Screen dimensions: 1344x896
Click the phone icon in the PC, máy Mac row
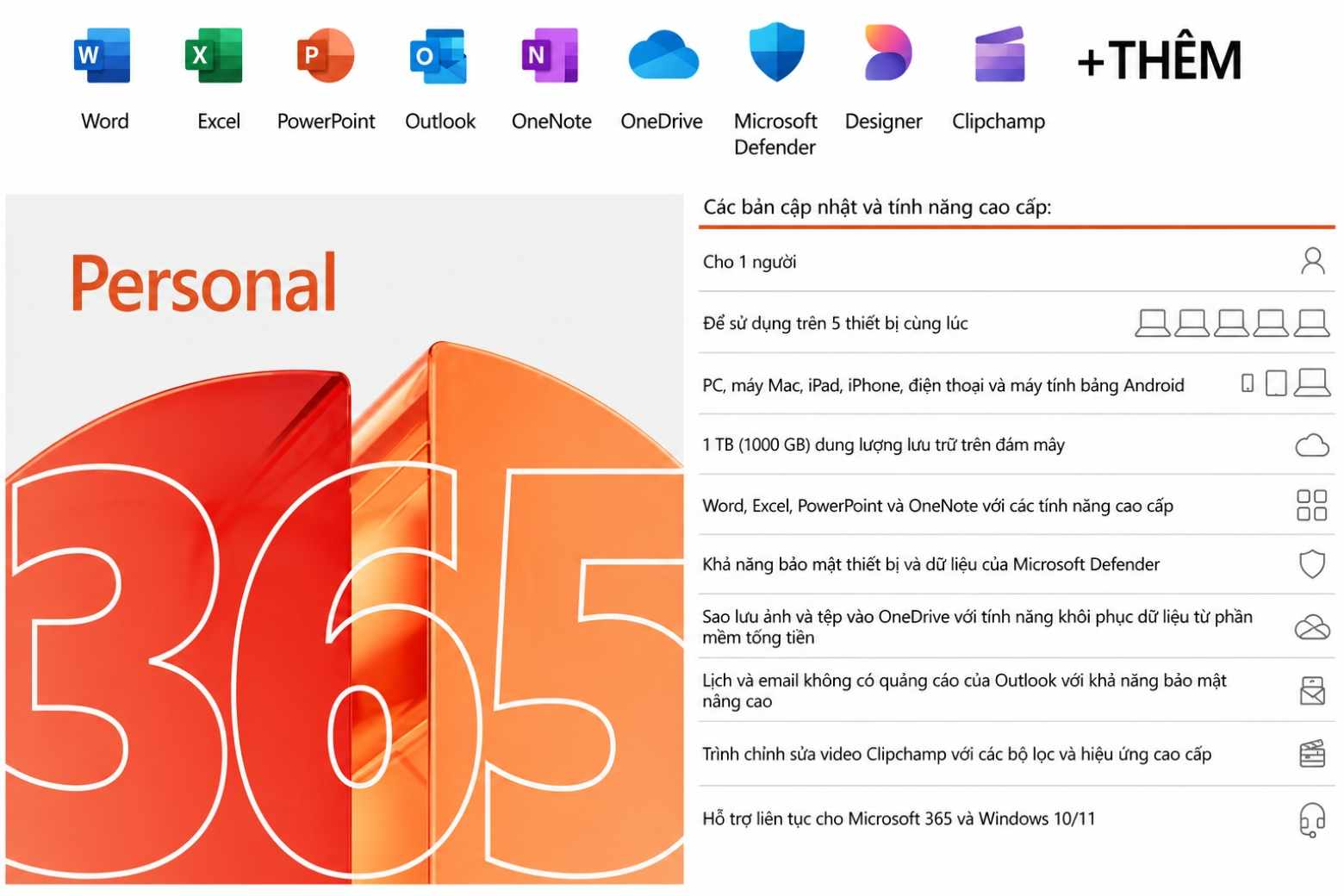pos(1247,383)
